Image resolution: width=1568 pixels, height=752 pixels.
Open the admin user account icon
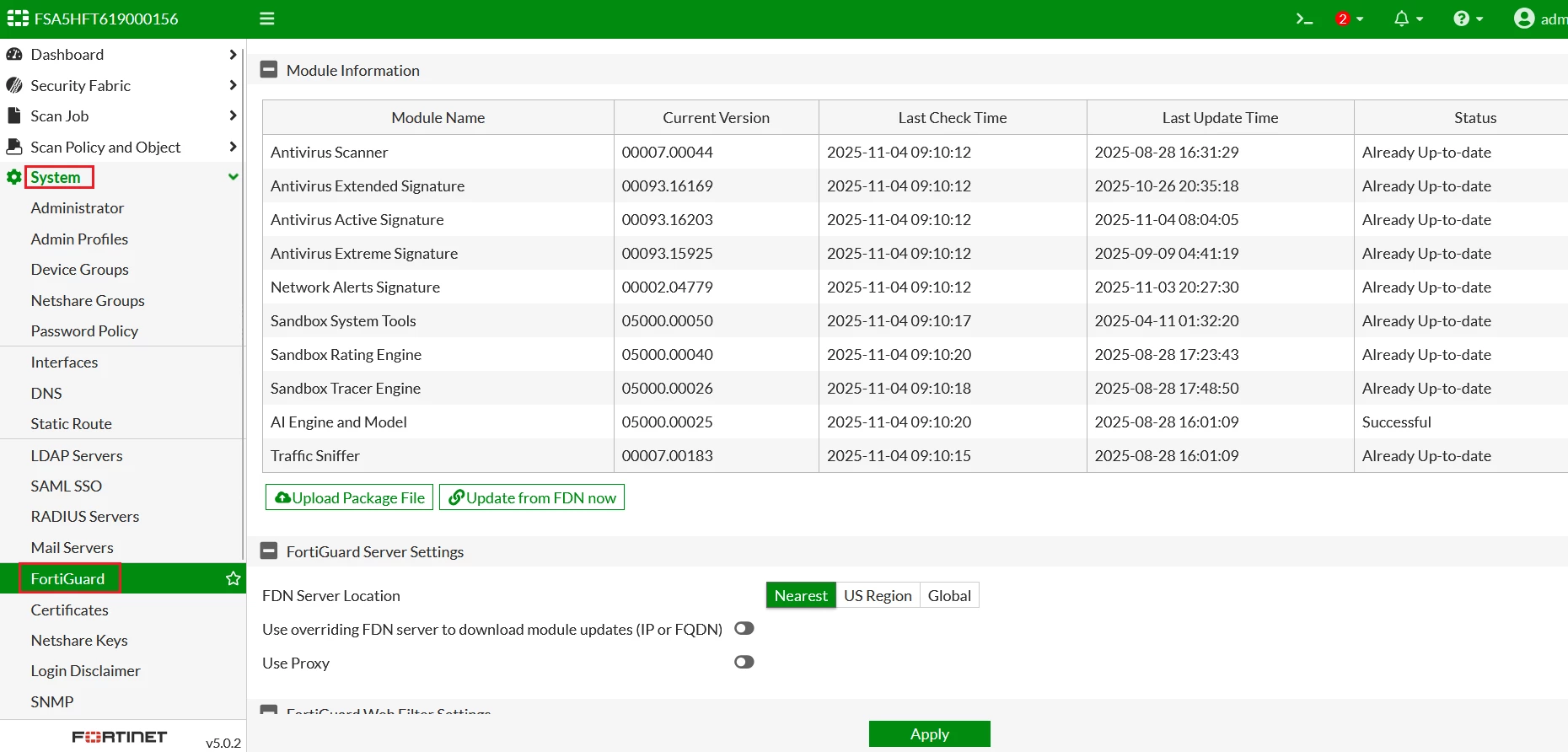click(x=1524, y=19)
